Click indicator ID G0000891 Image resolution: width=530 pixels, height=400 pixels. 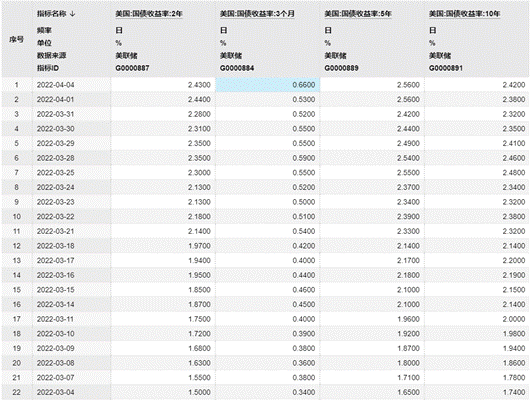(x=445, y=68)
